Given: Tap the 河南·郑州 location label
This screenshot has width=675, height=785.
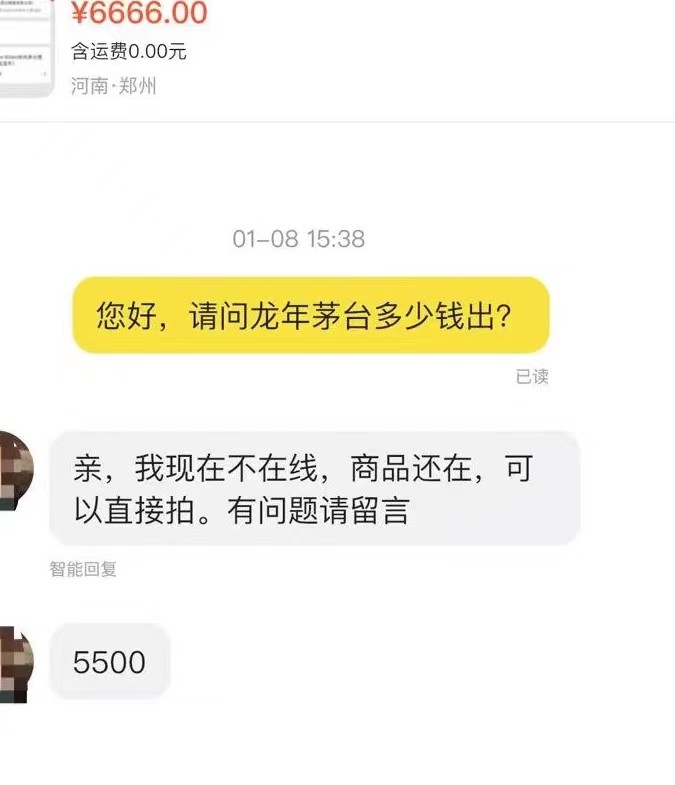Looking at the screenshot, I should pos(113,86).
